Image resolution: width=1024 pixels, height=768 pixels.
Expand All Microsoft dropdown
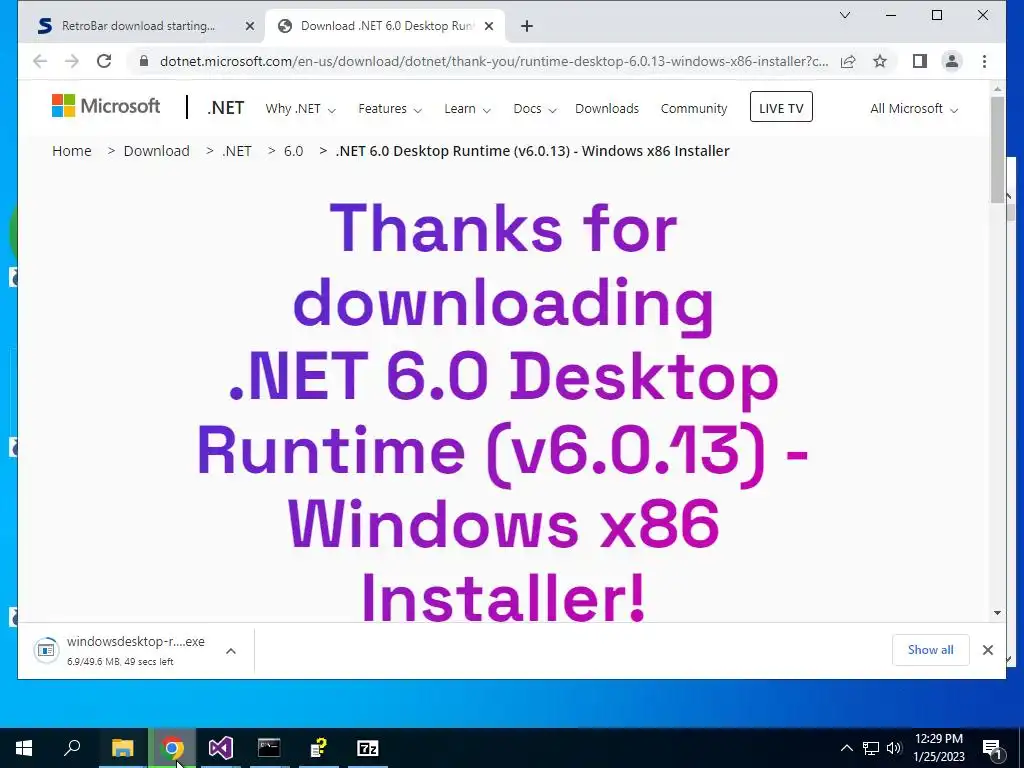coord(914,108)
